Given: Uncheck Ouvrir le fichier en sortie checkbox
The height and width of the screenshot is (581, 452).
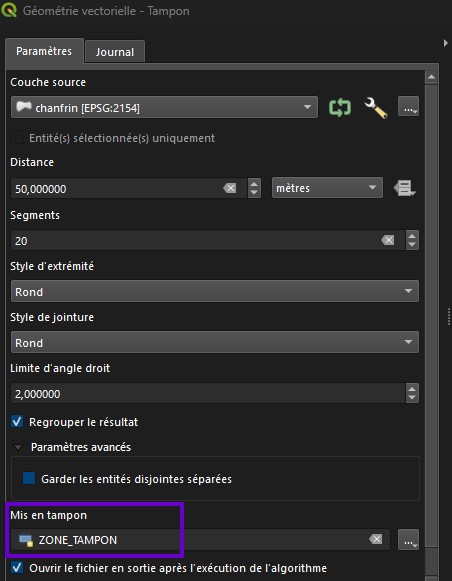Looking at the screenshot, I should [x=17, y=568].
